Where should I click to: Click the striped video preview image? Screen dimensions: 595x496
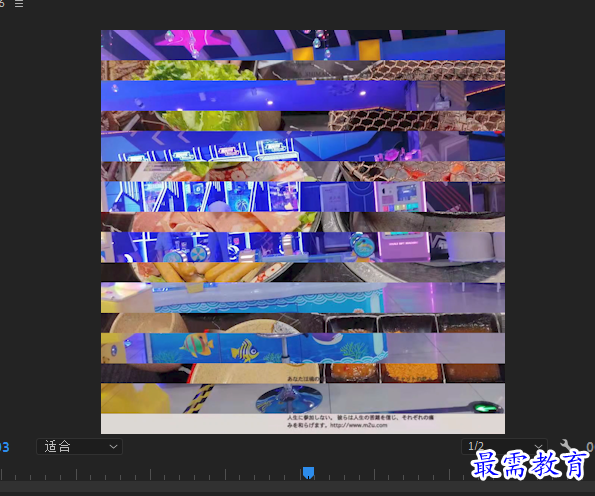303,232
